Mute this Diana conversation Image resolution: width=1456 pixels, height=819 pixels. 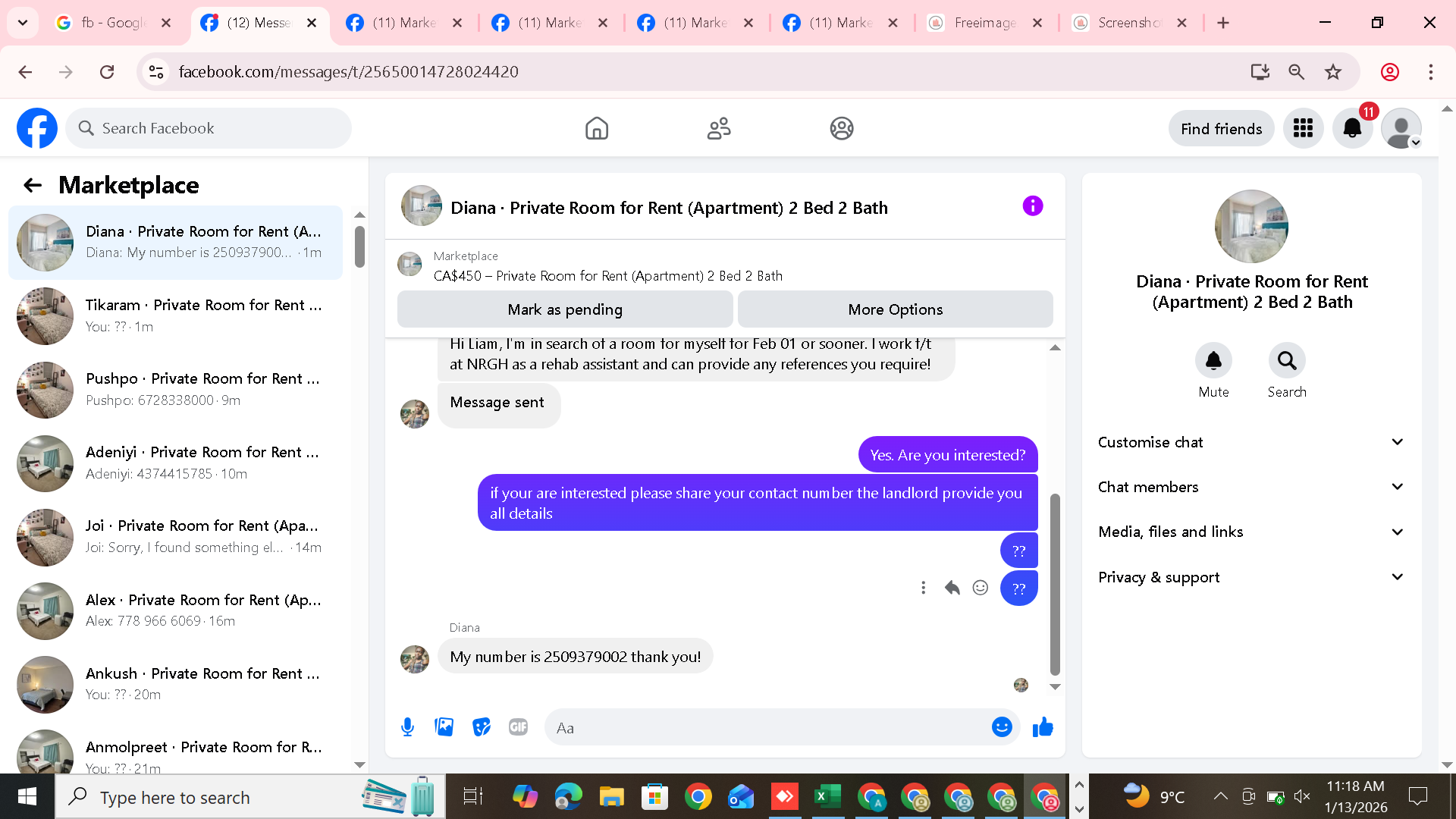[1213, 361]
